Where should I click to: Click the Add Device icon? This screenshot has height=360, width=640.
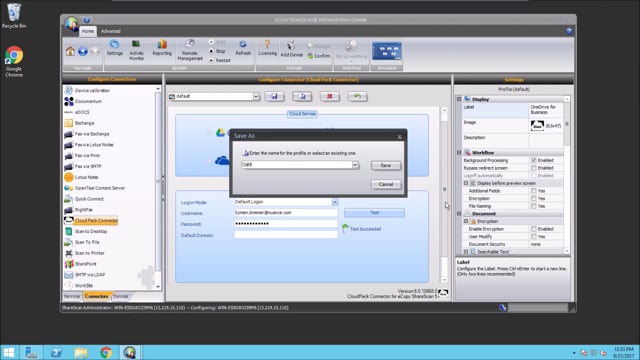291,49
